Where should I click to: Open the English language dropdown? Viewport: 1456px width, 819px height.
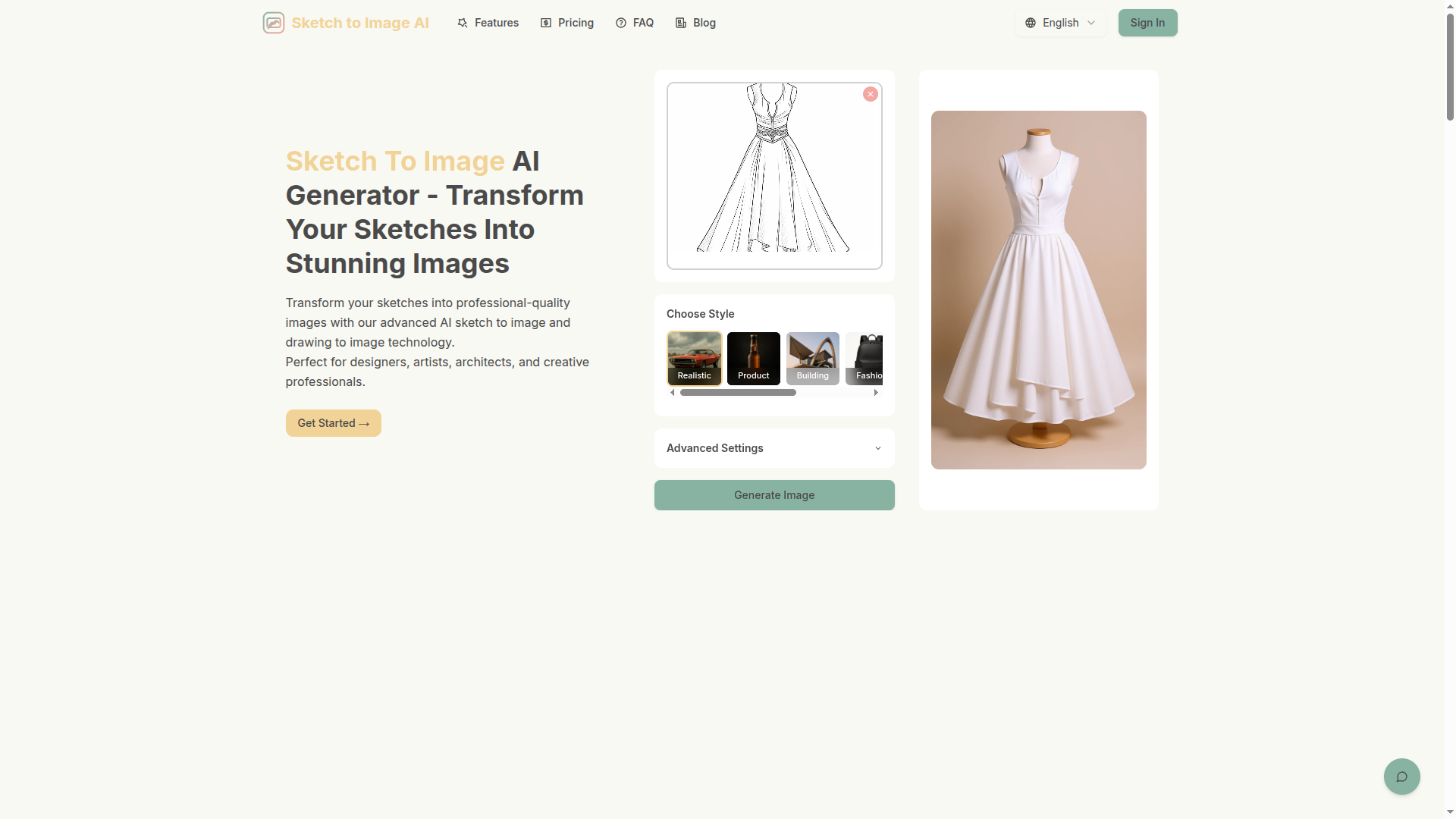(x=1060, y=23)
